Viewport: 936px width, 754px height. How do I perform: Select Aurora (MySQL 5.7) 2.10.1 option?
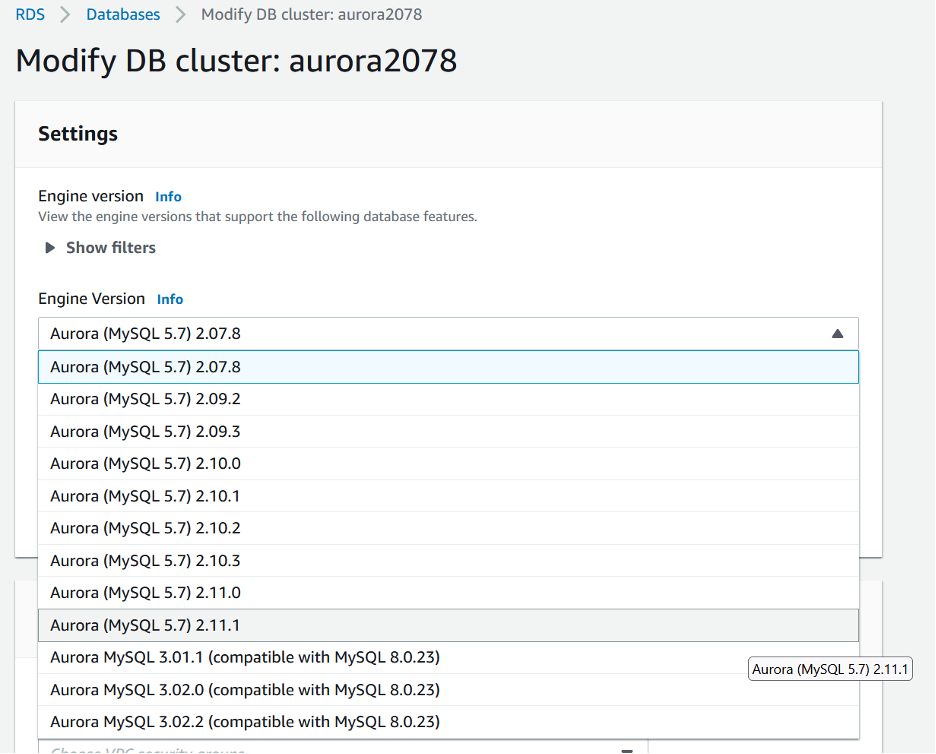click(448, 496)
